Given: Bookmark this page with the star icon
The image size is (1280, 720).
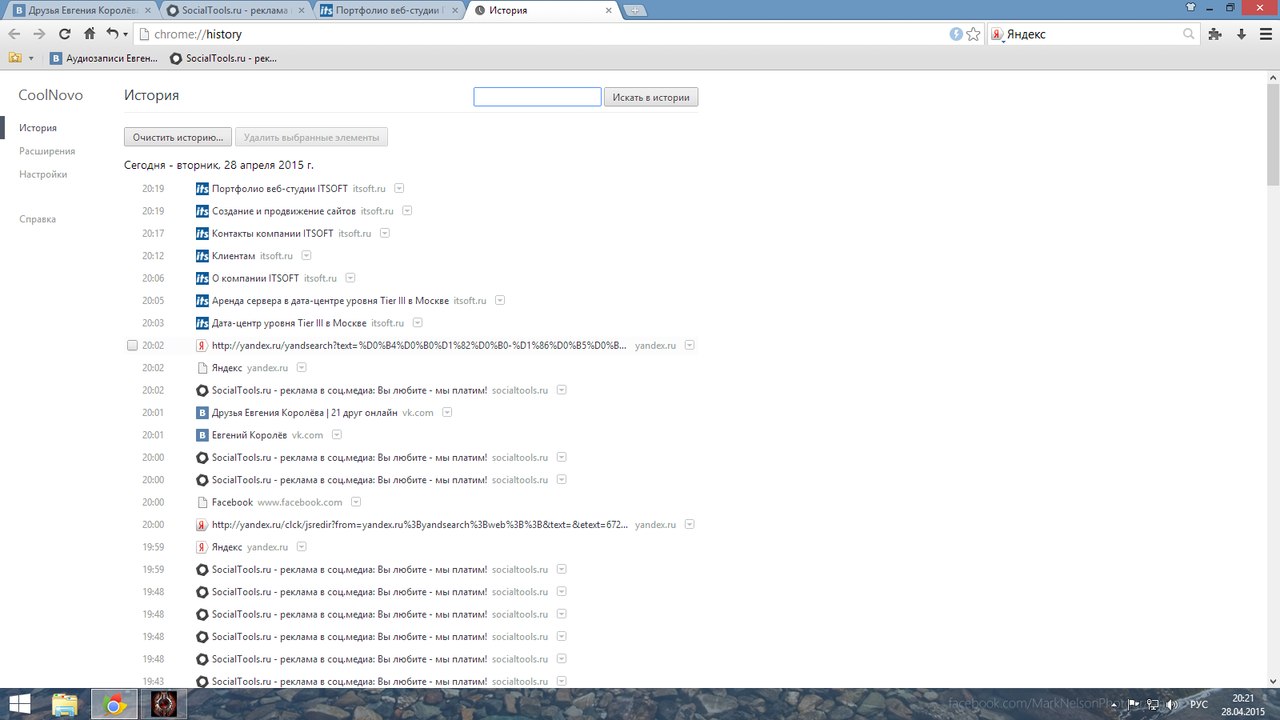Looking at the screenshot, I should pos(973,34).
